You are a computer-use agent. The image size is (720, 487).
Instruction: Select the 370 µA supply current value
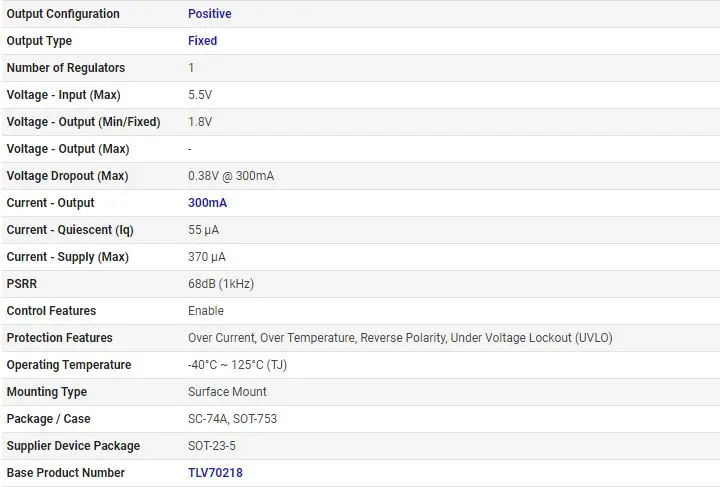coord(206,257)
